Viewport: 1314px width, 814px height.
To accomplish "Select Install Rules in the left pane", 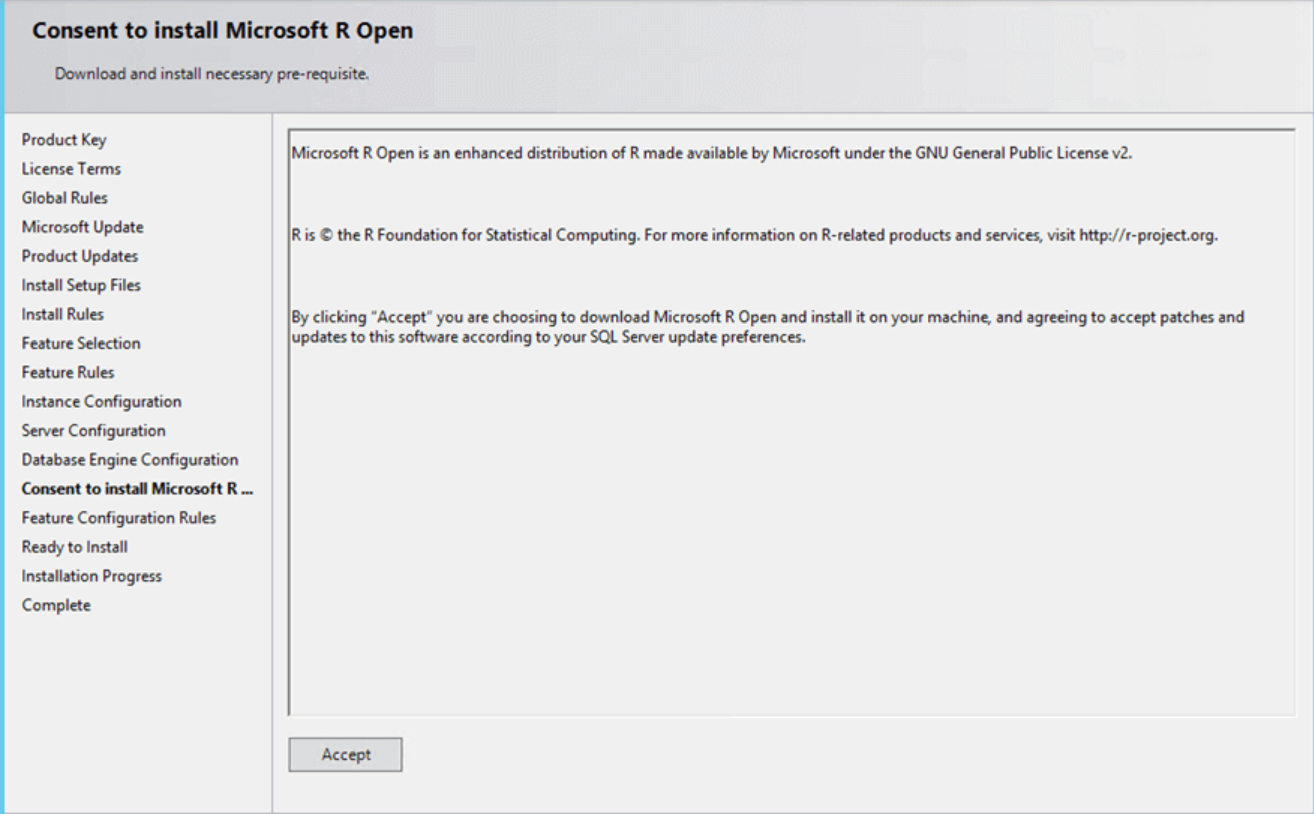I will 64,314.
